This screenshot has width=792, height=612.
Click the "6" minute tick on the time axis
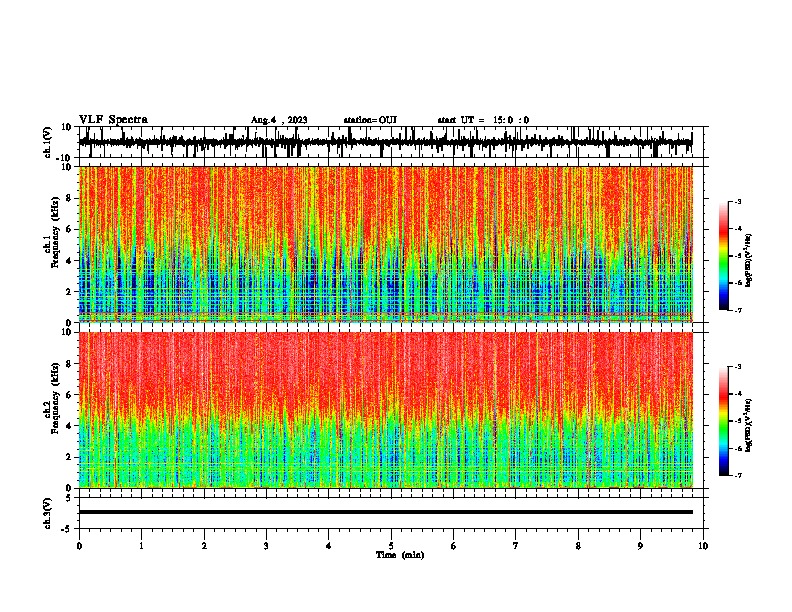point(454,546)
